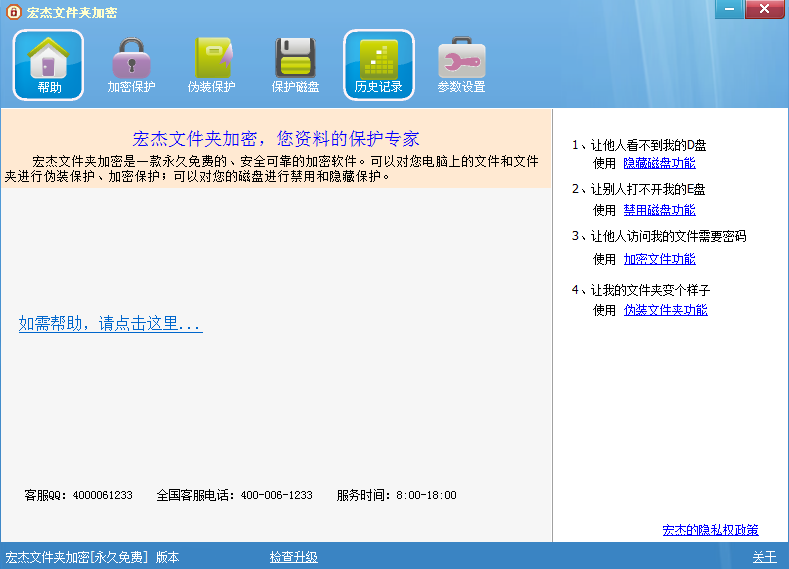Open 参数设置 toolbox icon

(x=461, y=65)
